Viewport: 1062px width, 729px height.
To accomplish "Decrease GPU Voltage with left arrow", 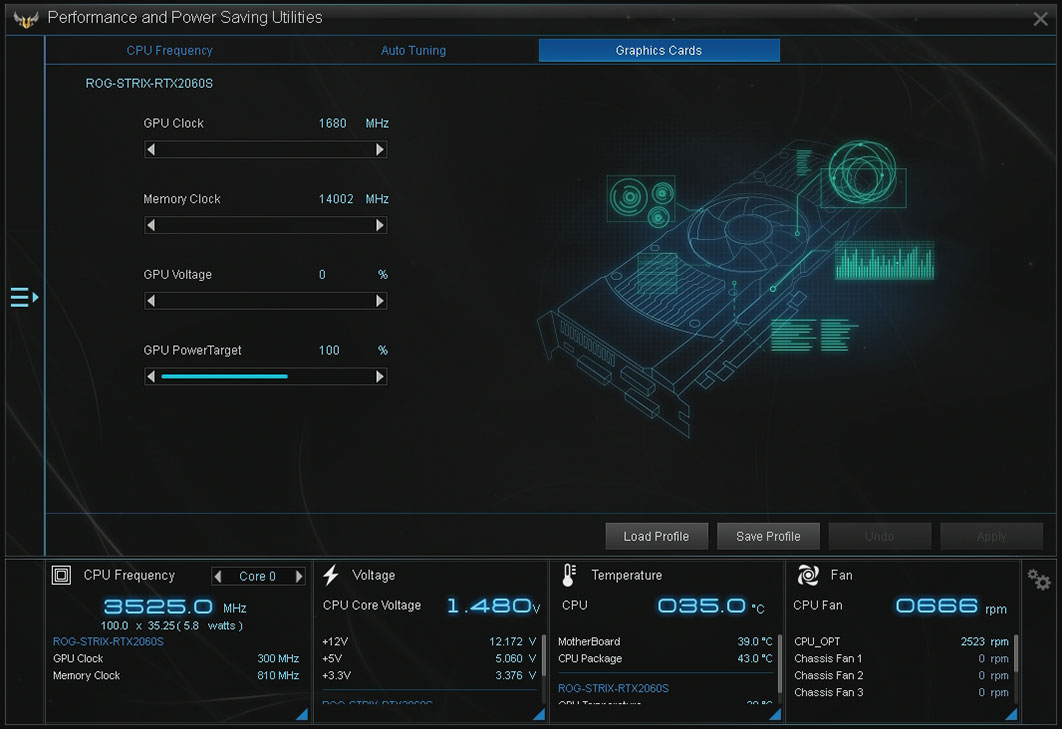I will pos(151,301).
